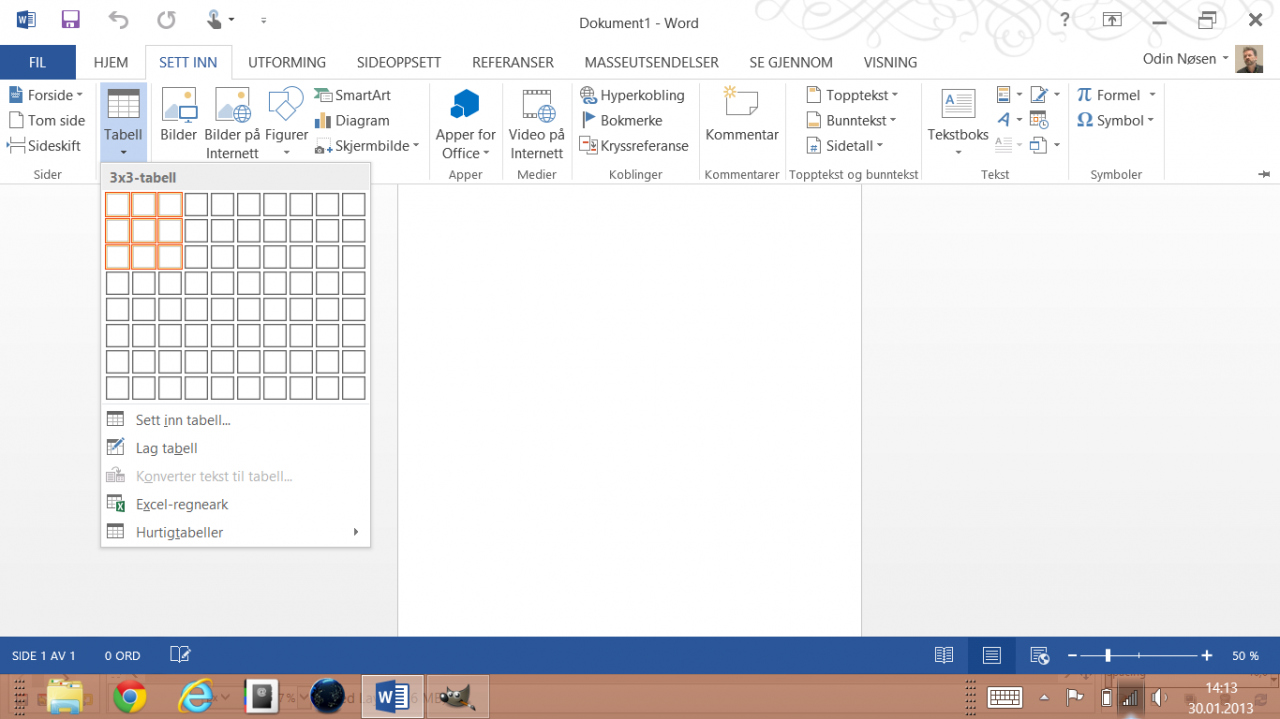Click the zoom out minus button
Viewport: 1280px width, 719px height.
click(1072, 656)
